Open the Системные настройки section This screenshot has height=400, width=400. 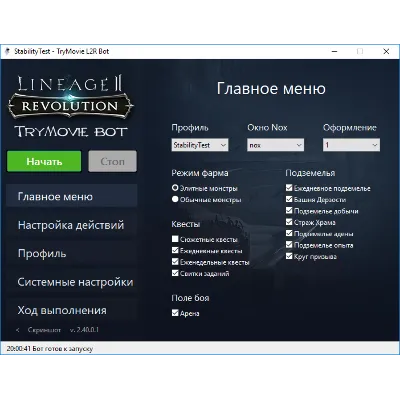[x=72, y=282]
